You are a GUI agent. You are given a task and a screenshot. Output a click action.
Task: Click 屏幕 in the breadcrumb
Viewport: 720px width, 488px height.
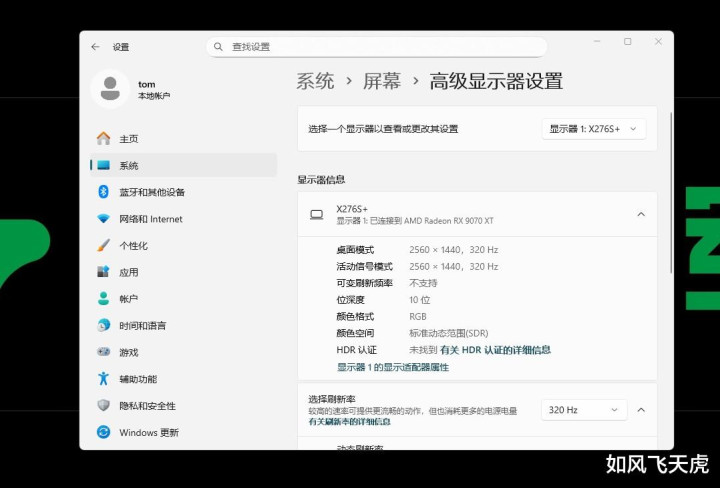(x=382, y=82)
